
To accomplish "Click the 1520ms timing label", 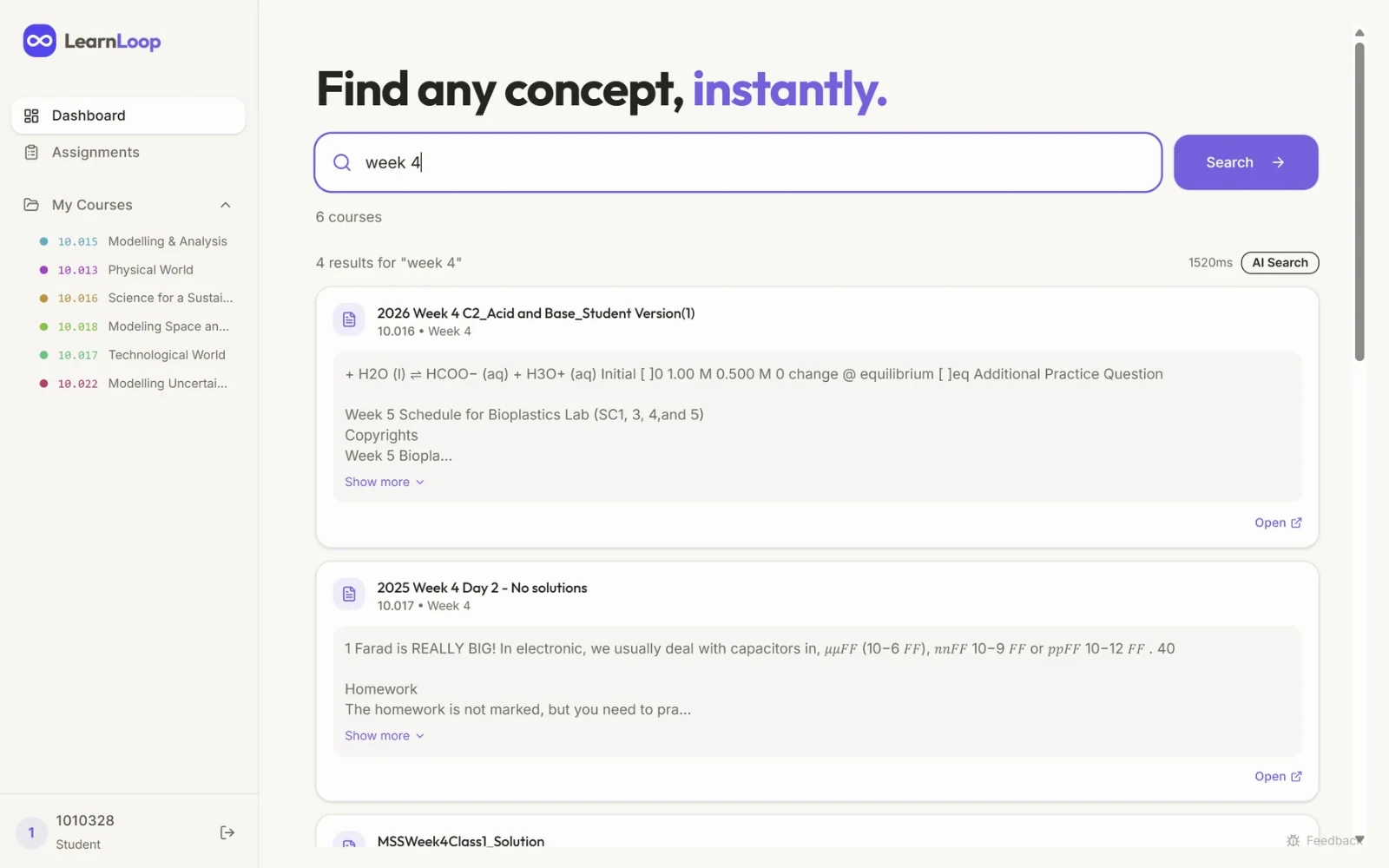I will [1210, 262].
